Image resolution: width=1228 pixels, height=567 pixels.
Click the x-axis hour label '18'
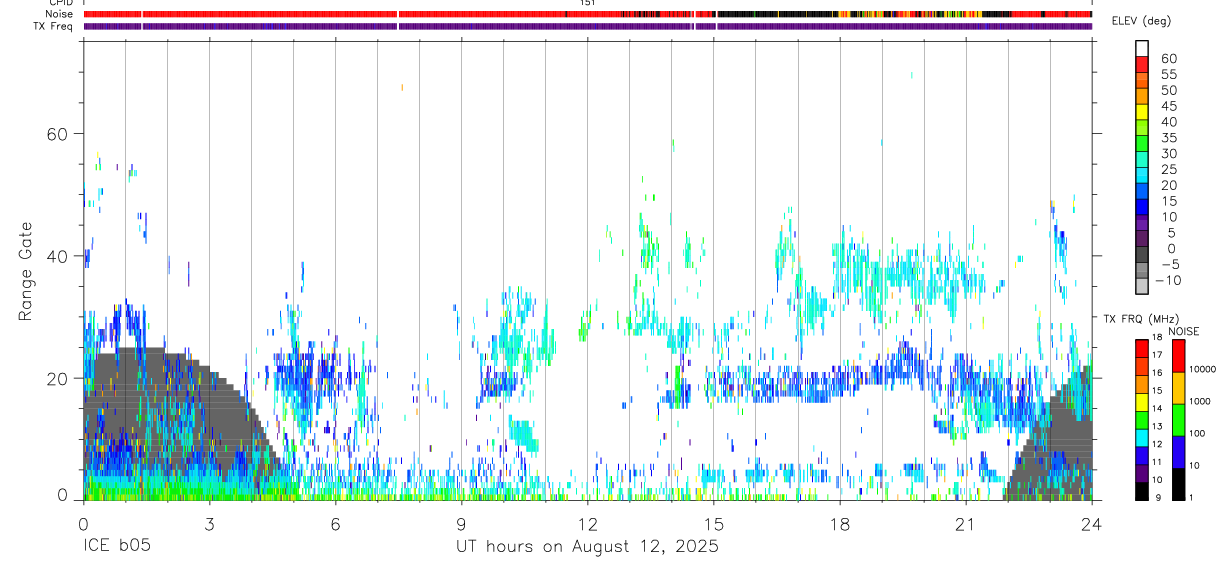coord(840,524)
